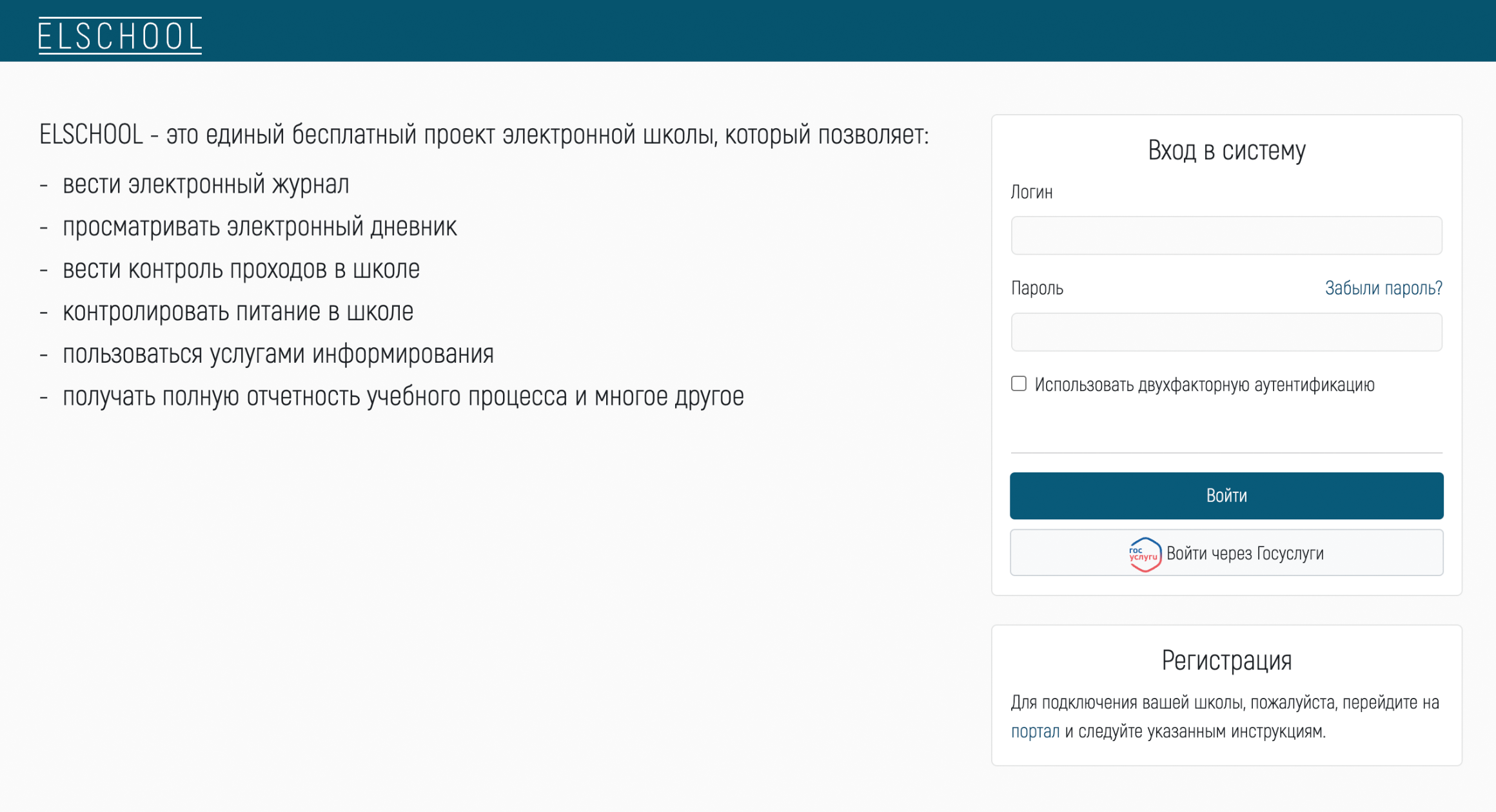The image size is (1496, 812).
Task: Select the label Использовать двухфакторную аутентификацию
Action: click(x=1205, y=385)
